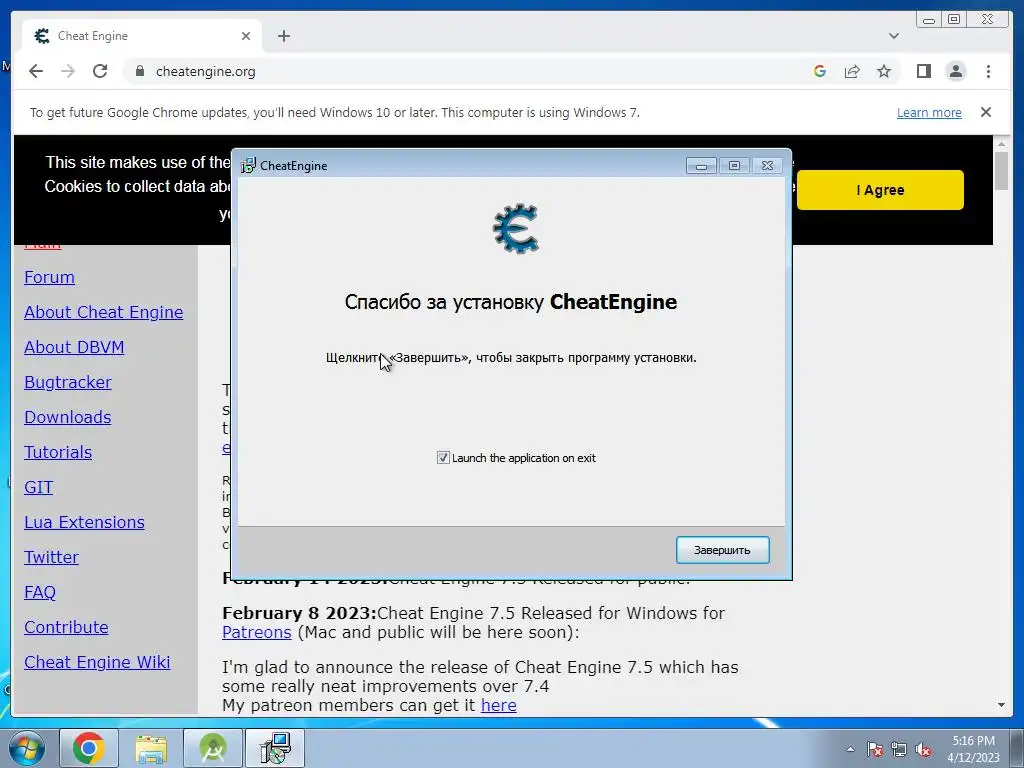Close the Cheat Engine browser tab
The height and width of the screenshot is (768, 1024).
point(246,36)
